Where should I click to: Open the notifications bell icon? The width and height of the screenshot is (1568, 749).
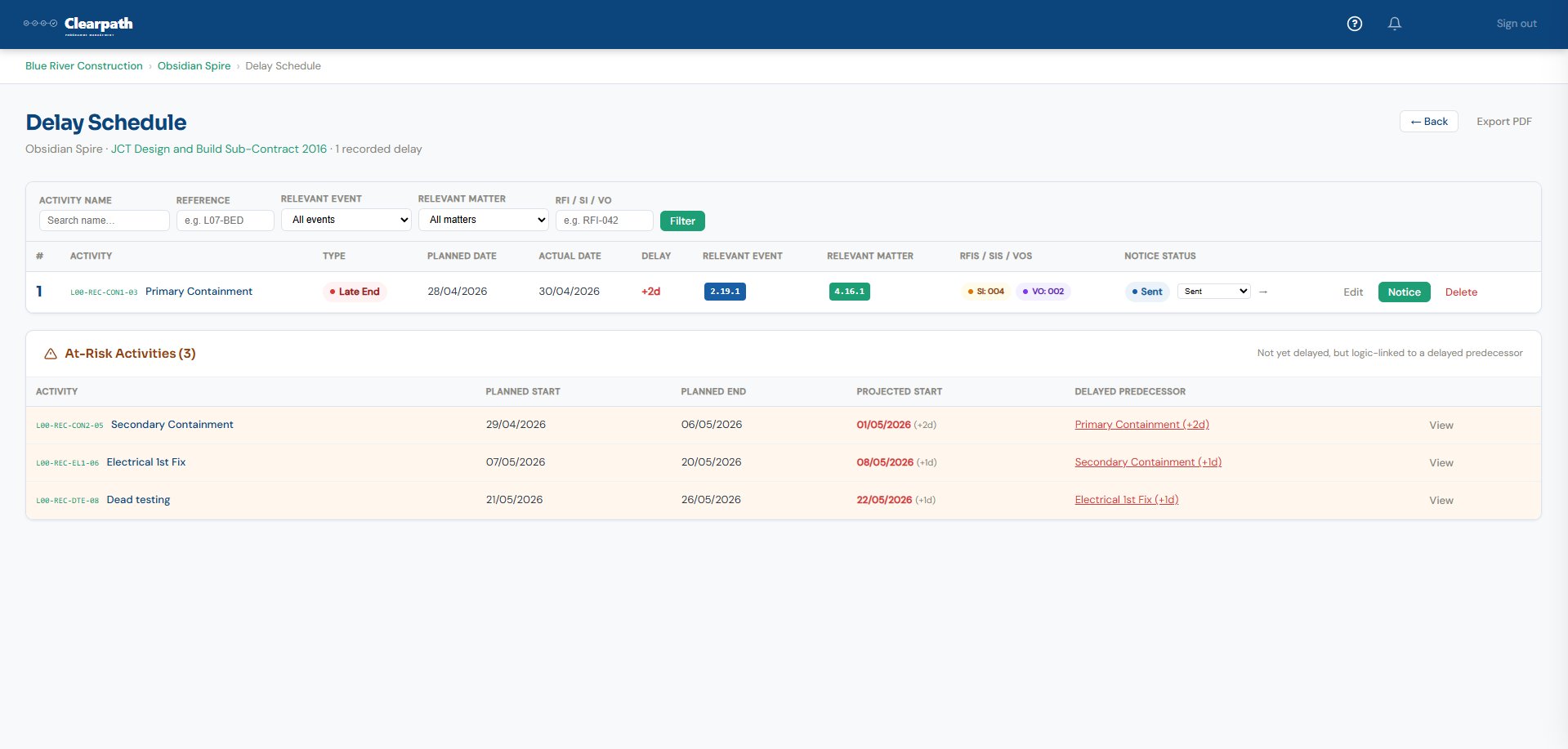(1395, 24)
